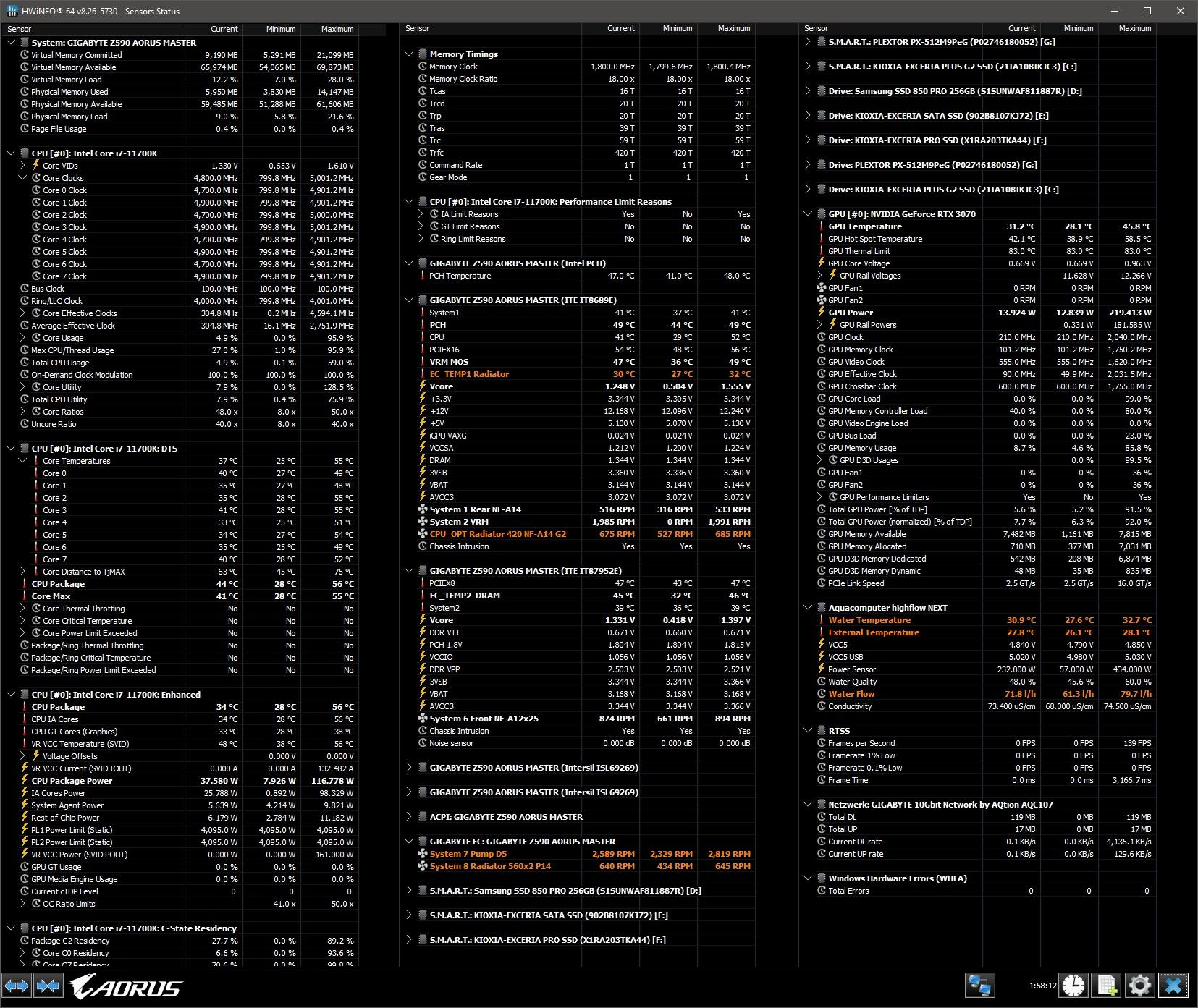
Task: Select the CPU Package Power row
Action: (x=180, y=781)
